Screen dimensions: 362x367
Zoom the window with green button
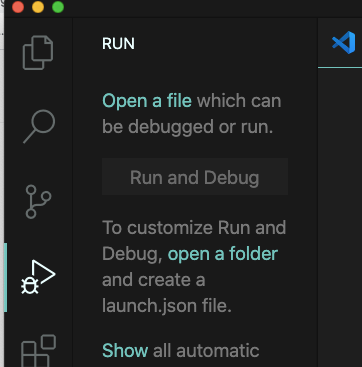58,7
